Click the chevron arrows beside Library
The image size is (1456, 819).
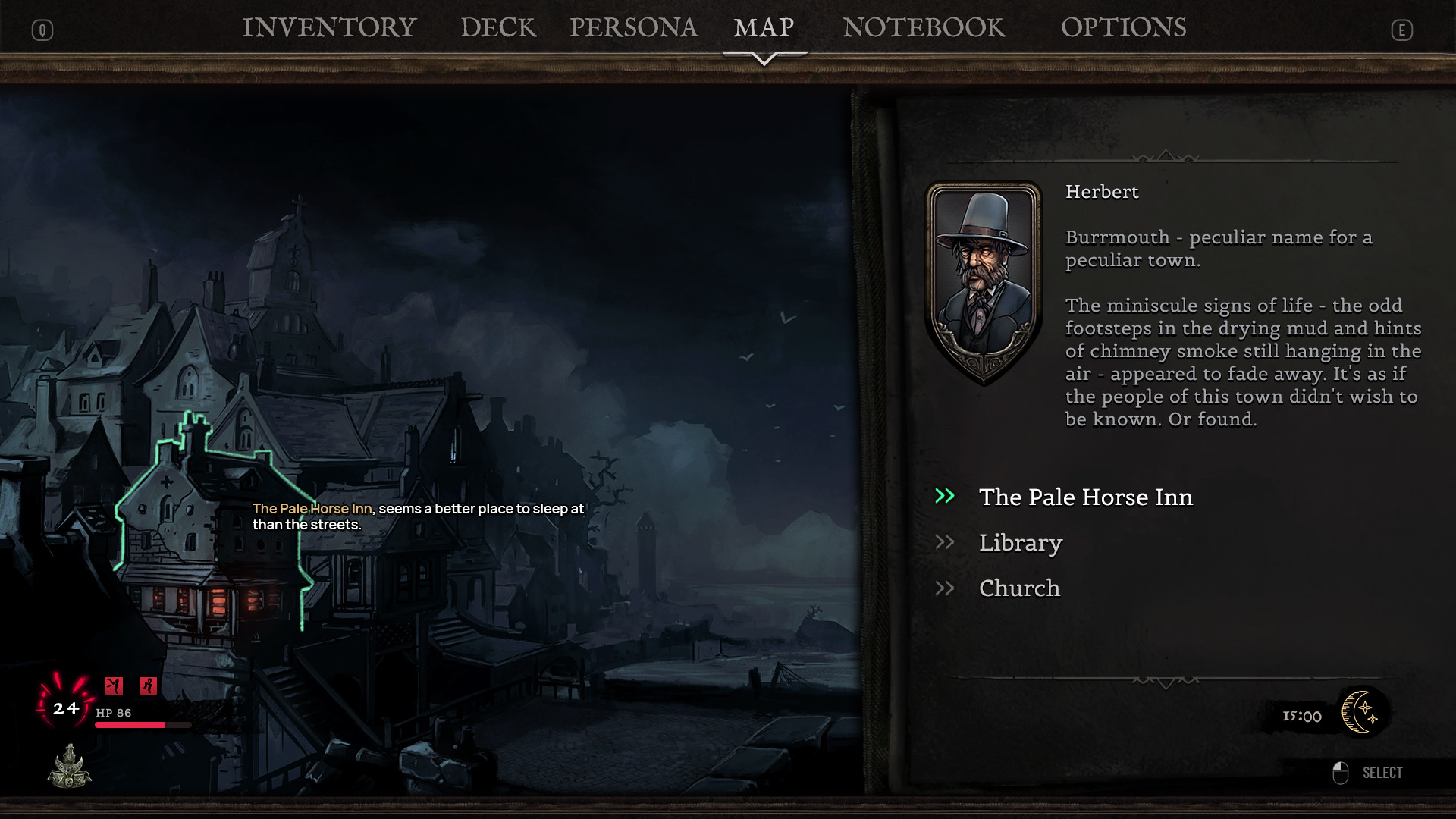945,541
